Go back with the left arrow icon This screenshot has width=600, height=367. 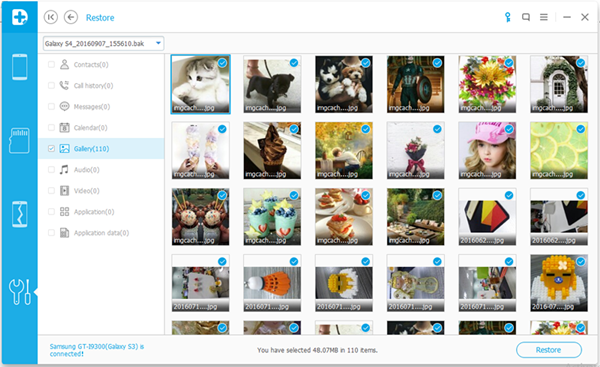point(71,17)
